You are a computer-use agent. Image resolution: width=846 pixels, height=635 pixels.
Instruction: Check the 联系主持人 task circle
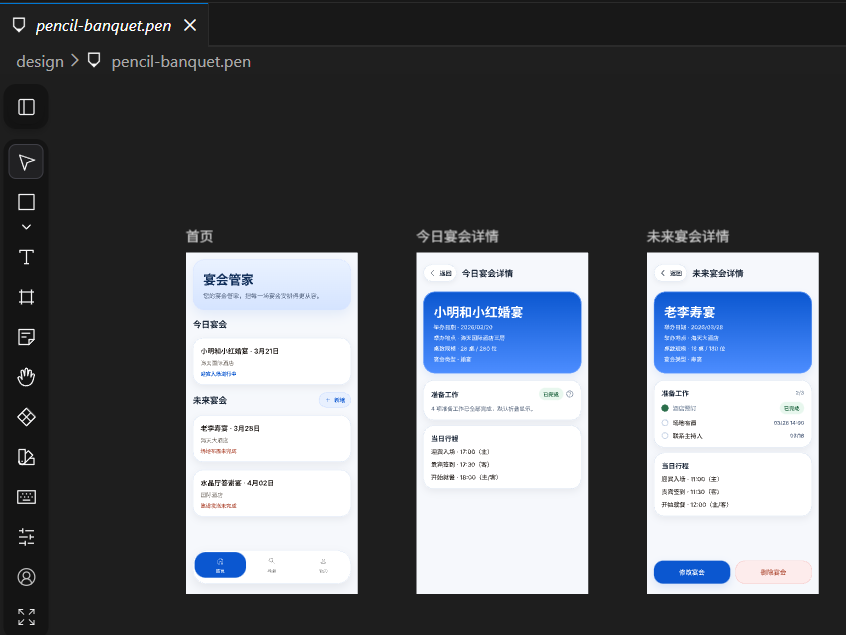[665, 435]
